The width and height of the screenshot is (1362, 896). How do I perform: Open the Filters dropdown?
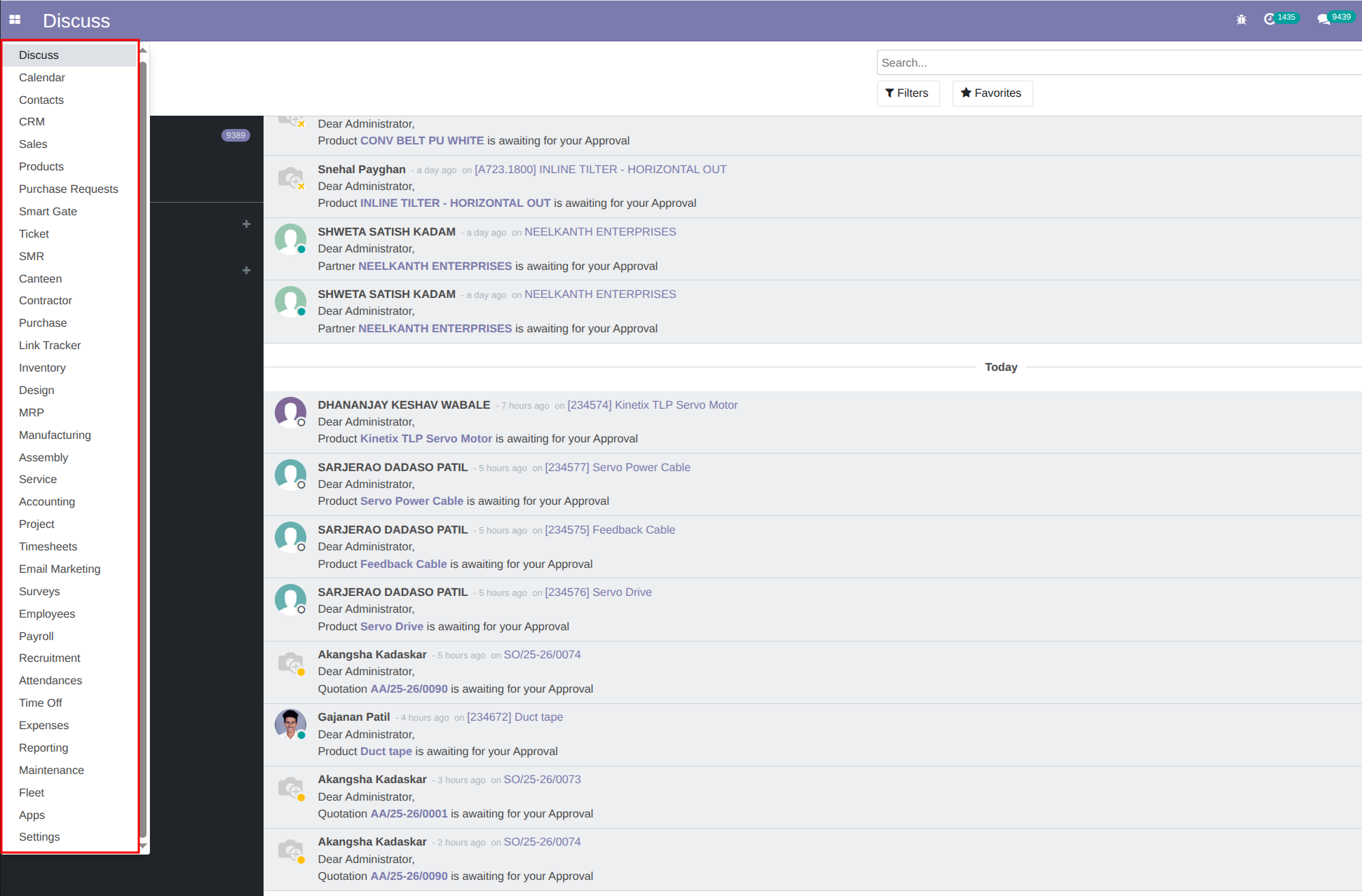[x=907, y=93]
